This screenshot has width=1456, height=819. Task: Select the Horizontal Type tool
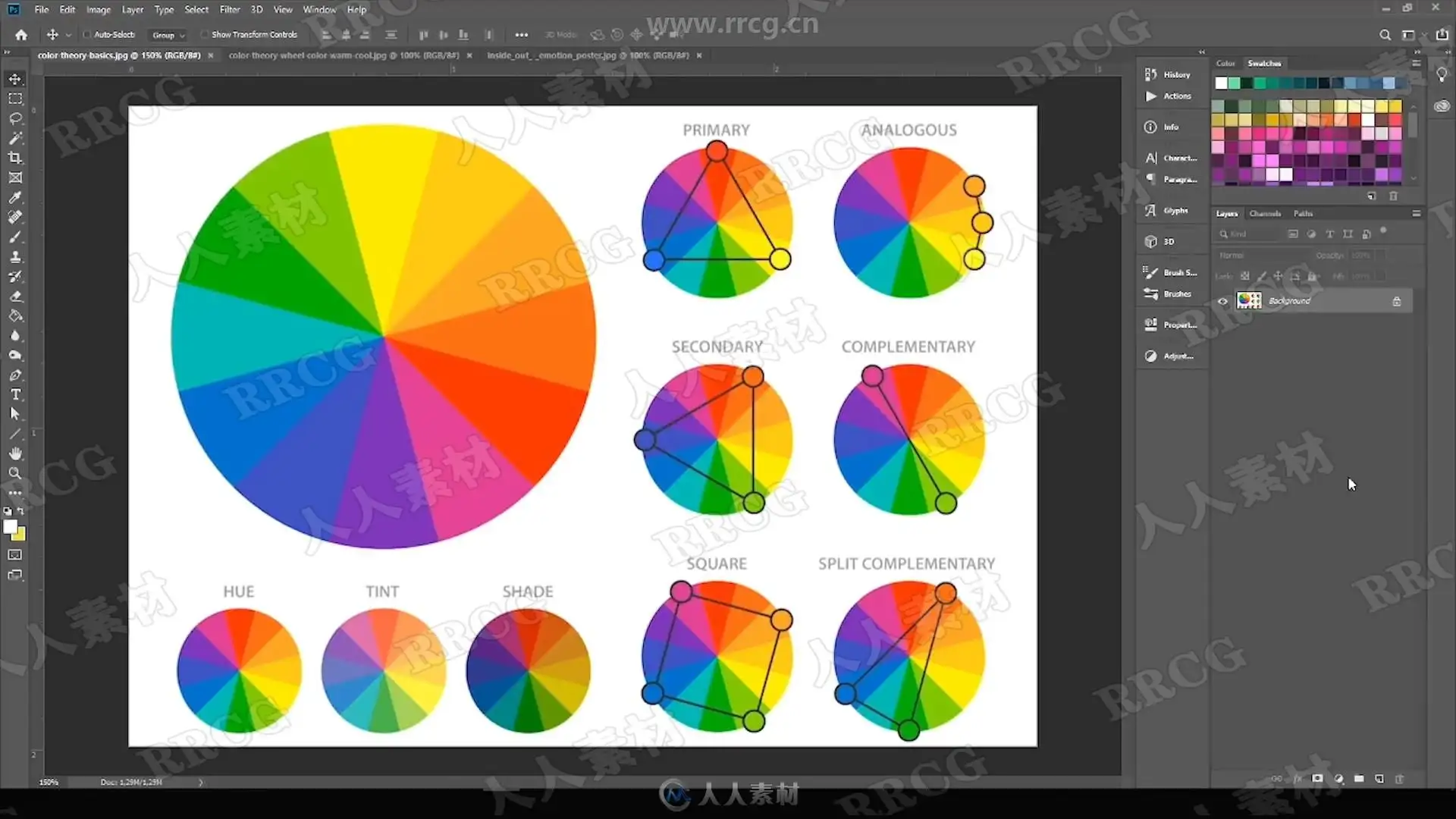click(15, 394)
